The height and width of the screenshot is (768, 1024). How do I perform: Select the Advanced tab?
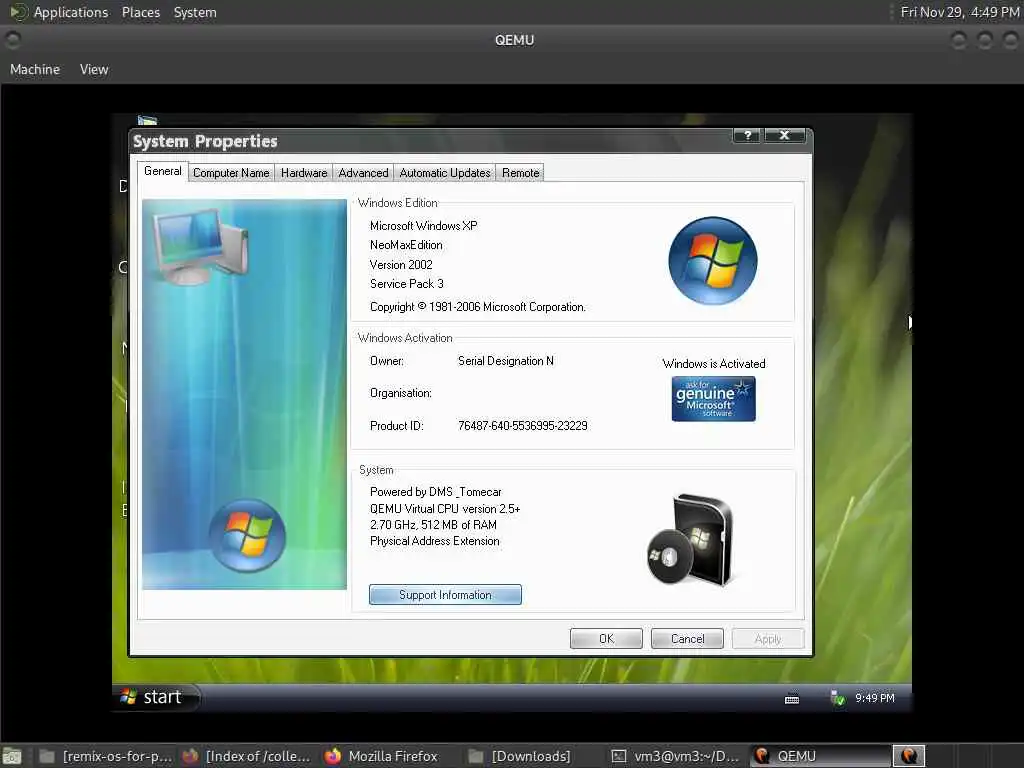tap(363, 173)
